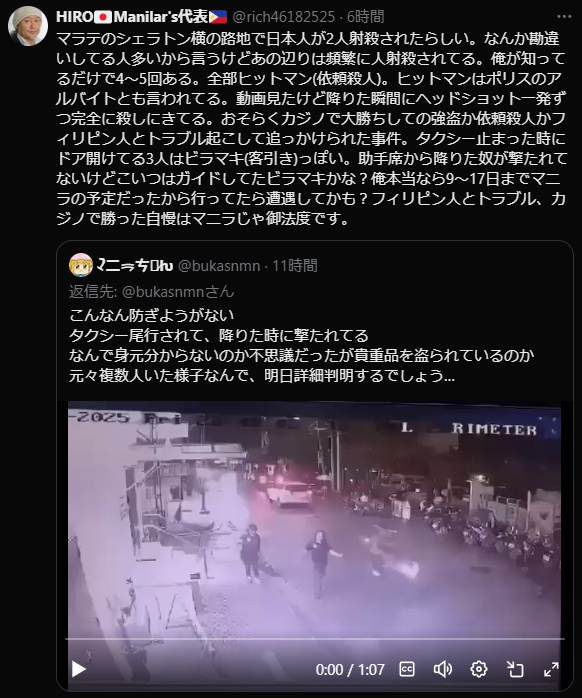Screen dimensions: 582x698
Task: Click the 6時間 timestamp of the tweet
Action: click(365, 17)
